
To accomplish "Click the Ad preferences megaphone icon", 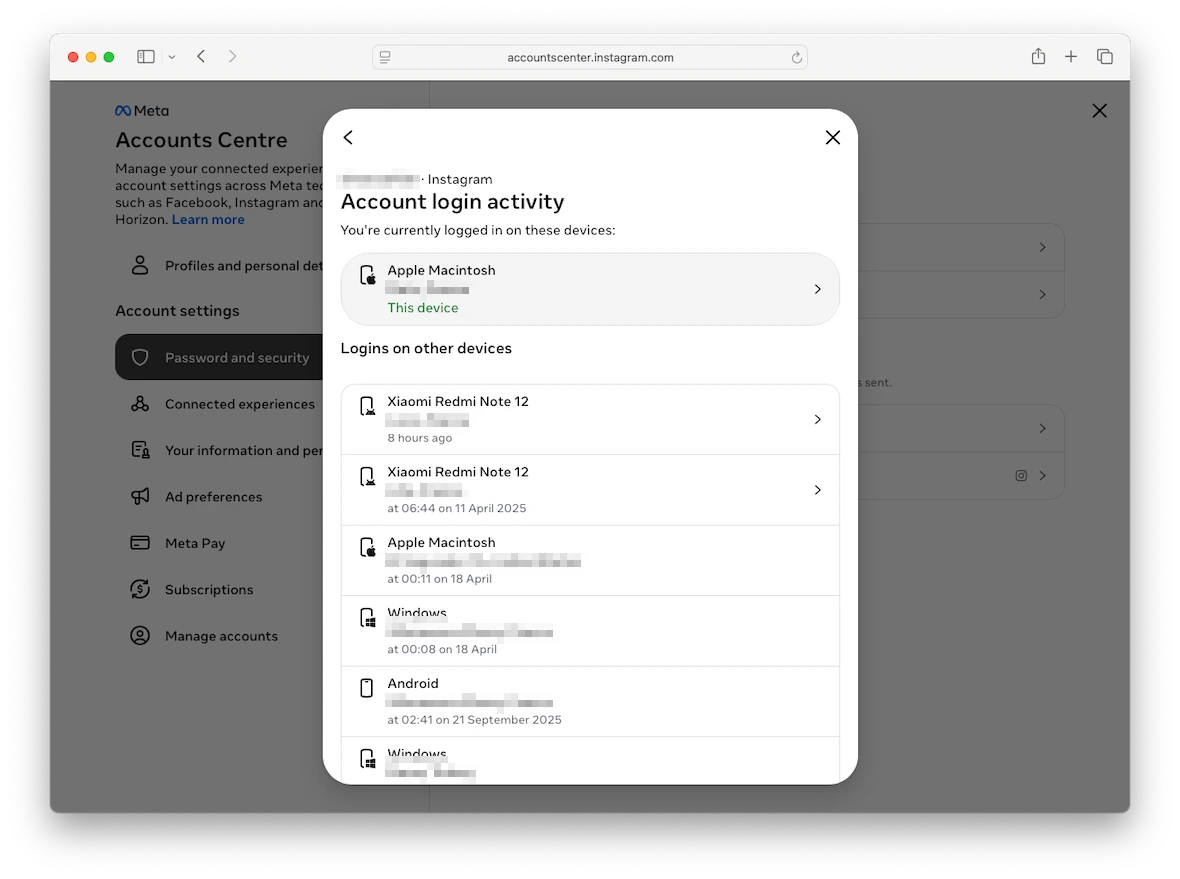I will (140, 497).
